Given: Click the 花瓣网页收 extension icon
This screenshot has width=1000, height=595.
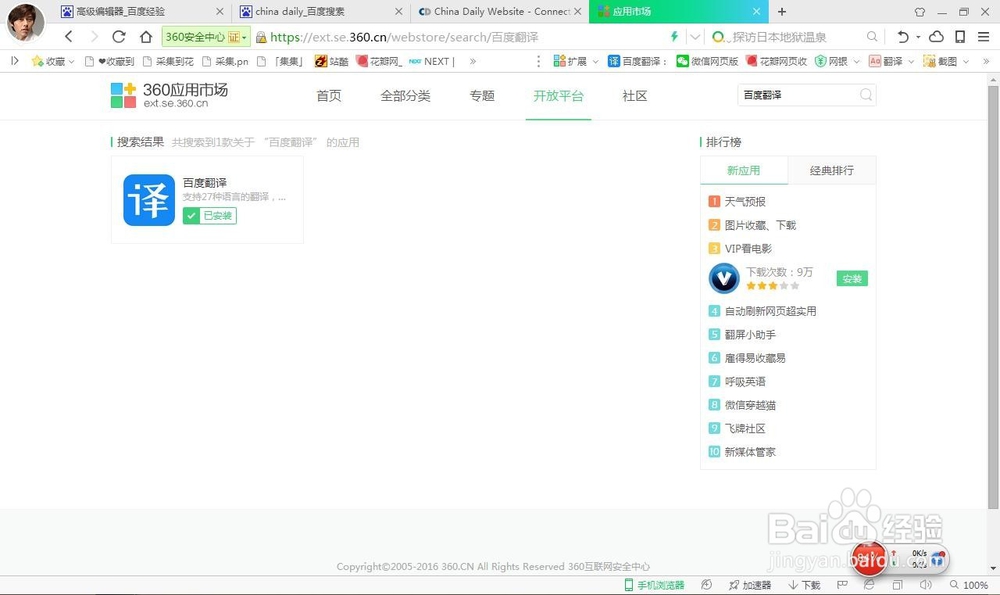Looking at the screenshot, I should (752, 61).
